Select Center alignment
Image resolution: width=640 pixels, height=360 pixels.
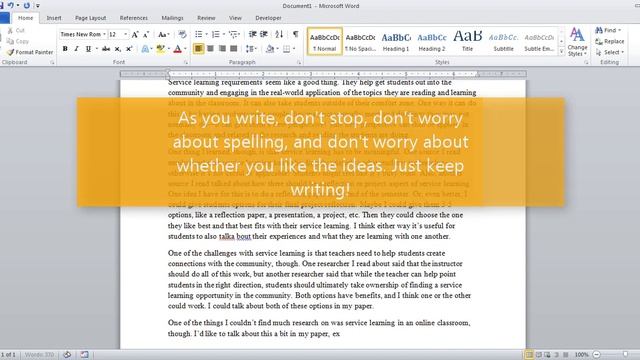click(210, 49)
